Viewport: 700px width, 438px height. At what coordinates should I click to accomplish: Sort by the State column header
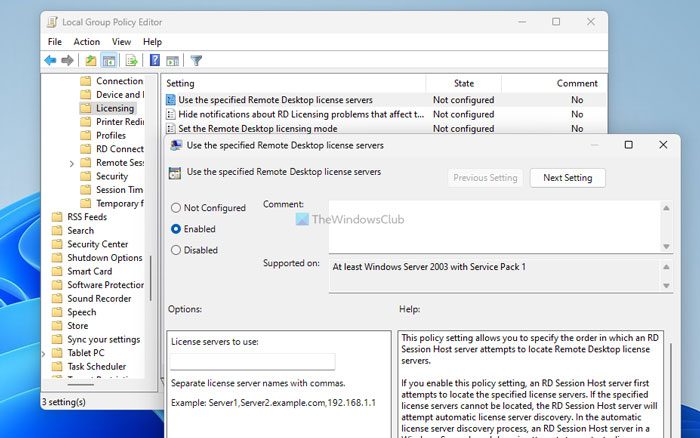(x=463, y=83)
